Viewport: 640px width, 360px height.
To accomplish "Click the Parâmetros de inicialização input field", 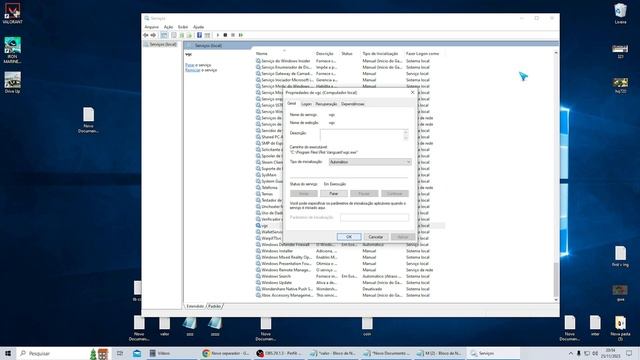I will (374, 218).
